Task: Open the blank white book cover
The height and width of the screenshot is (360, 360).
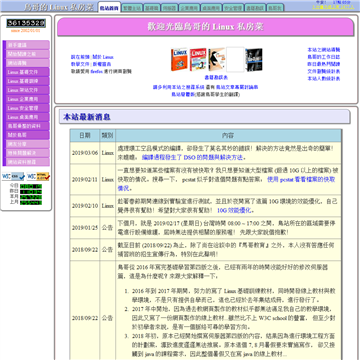Action: coord(235,60)
